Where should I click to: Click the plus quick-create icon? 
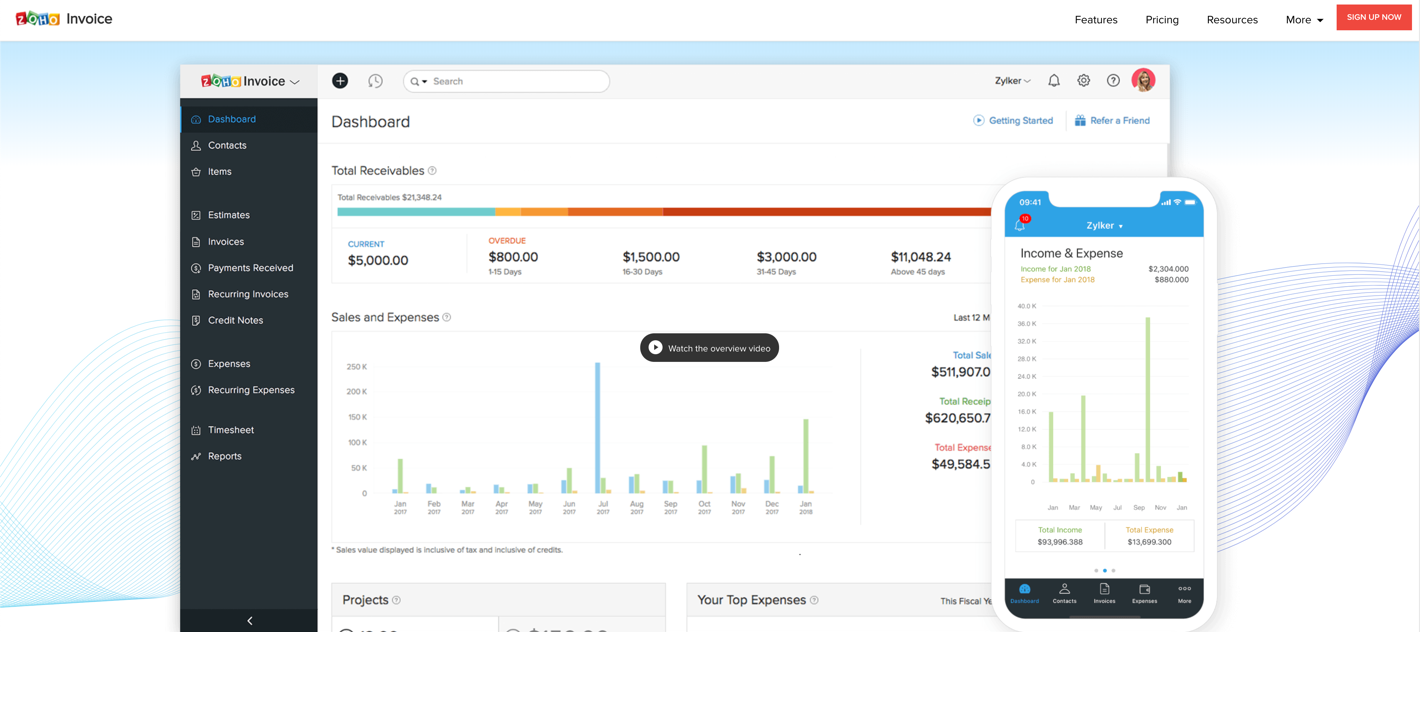[x=340, y=81]
